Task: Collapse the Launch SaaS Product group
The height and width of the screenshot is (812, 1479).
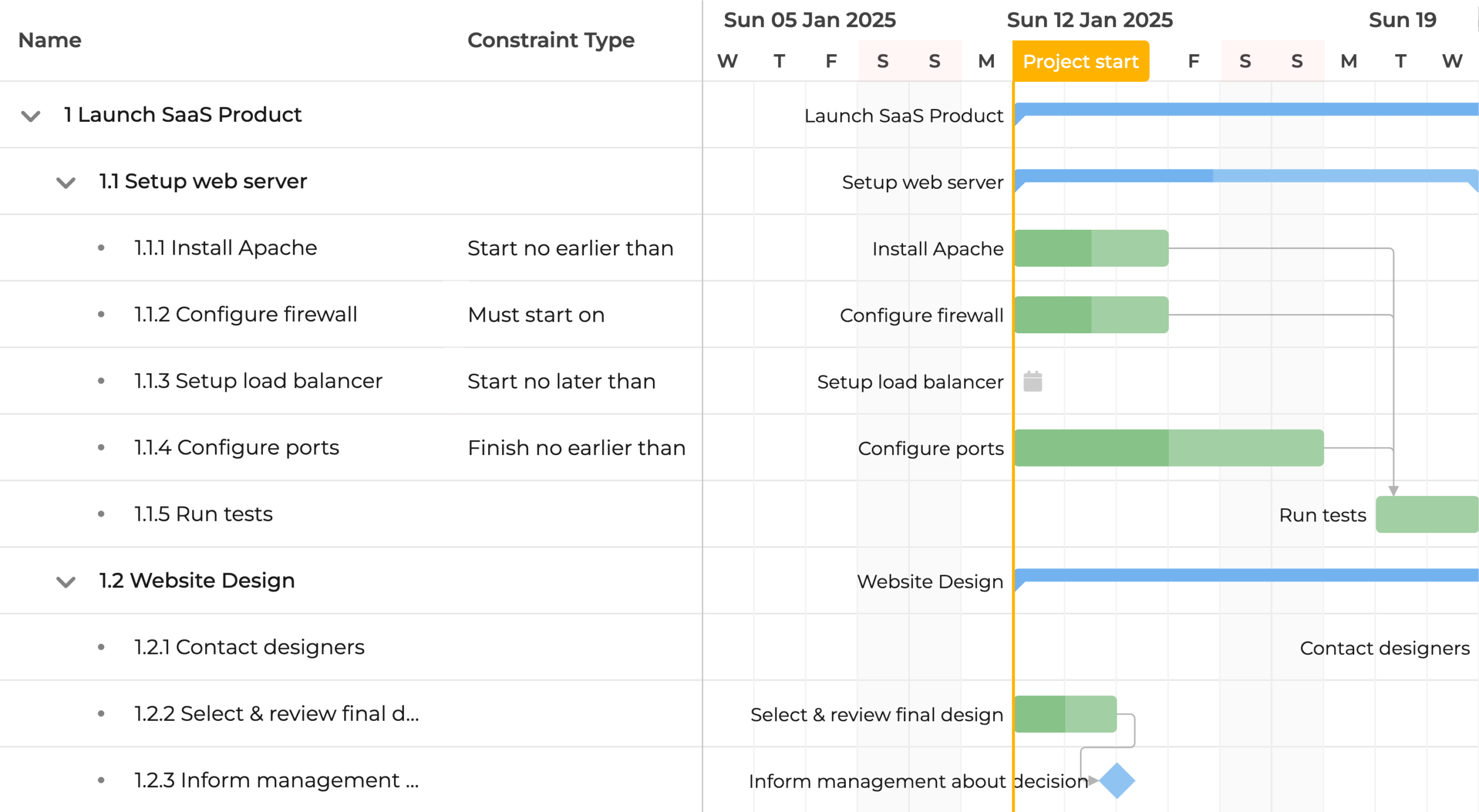Action: pyautogui.click(x=31, y=116)
